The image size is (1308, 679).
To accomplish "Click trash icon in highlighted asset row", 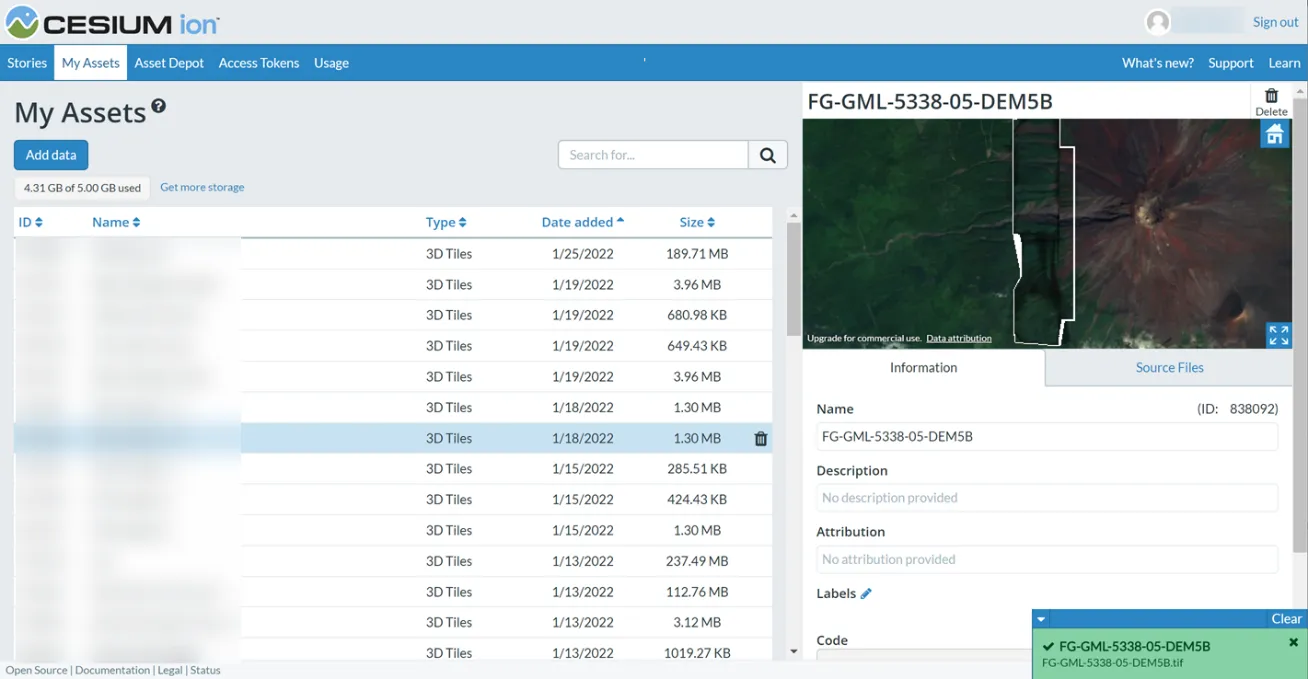I will (760, 439).
